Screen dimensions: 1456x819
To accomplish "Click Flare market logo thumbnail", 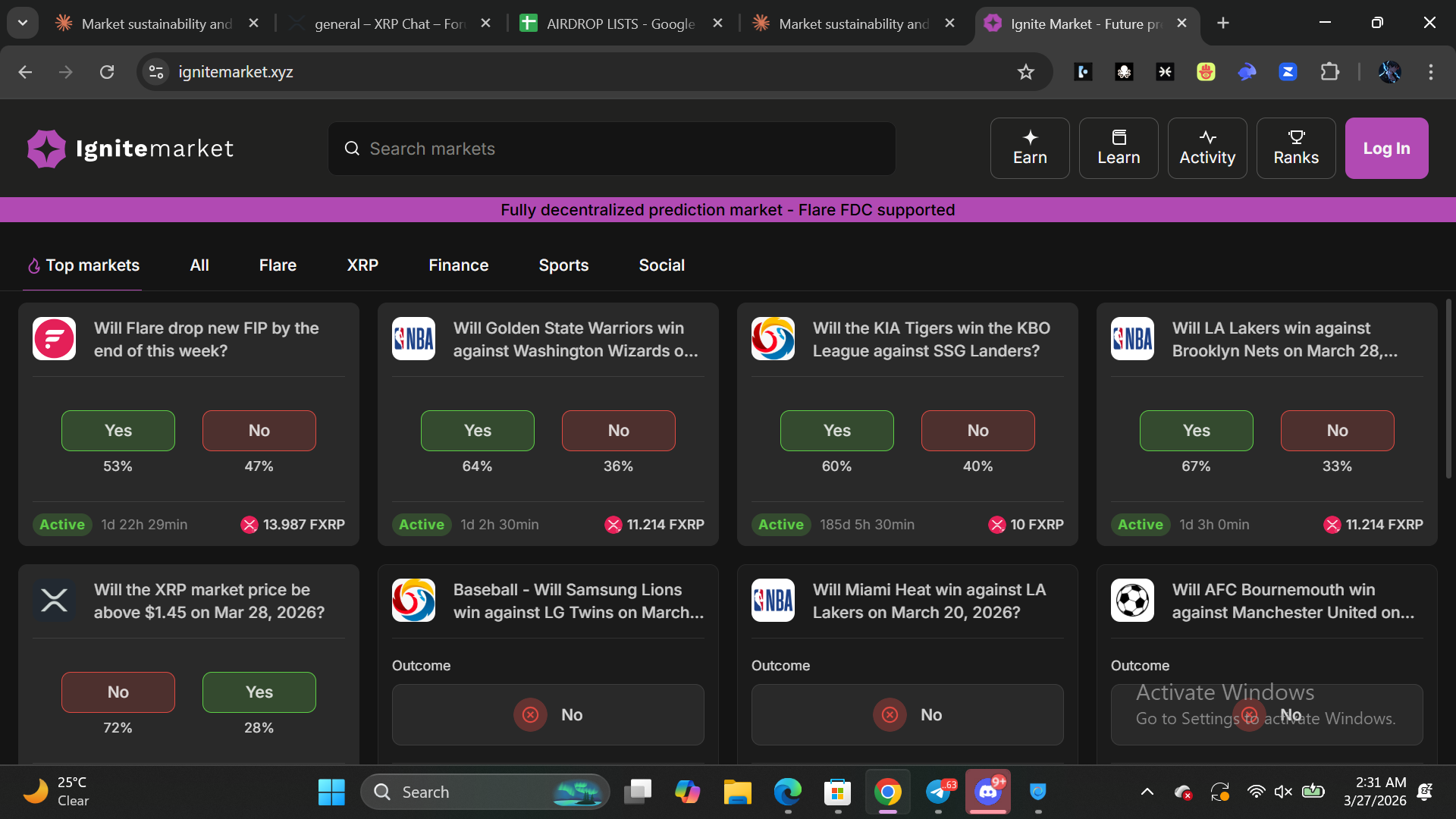I will [54, 338].
